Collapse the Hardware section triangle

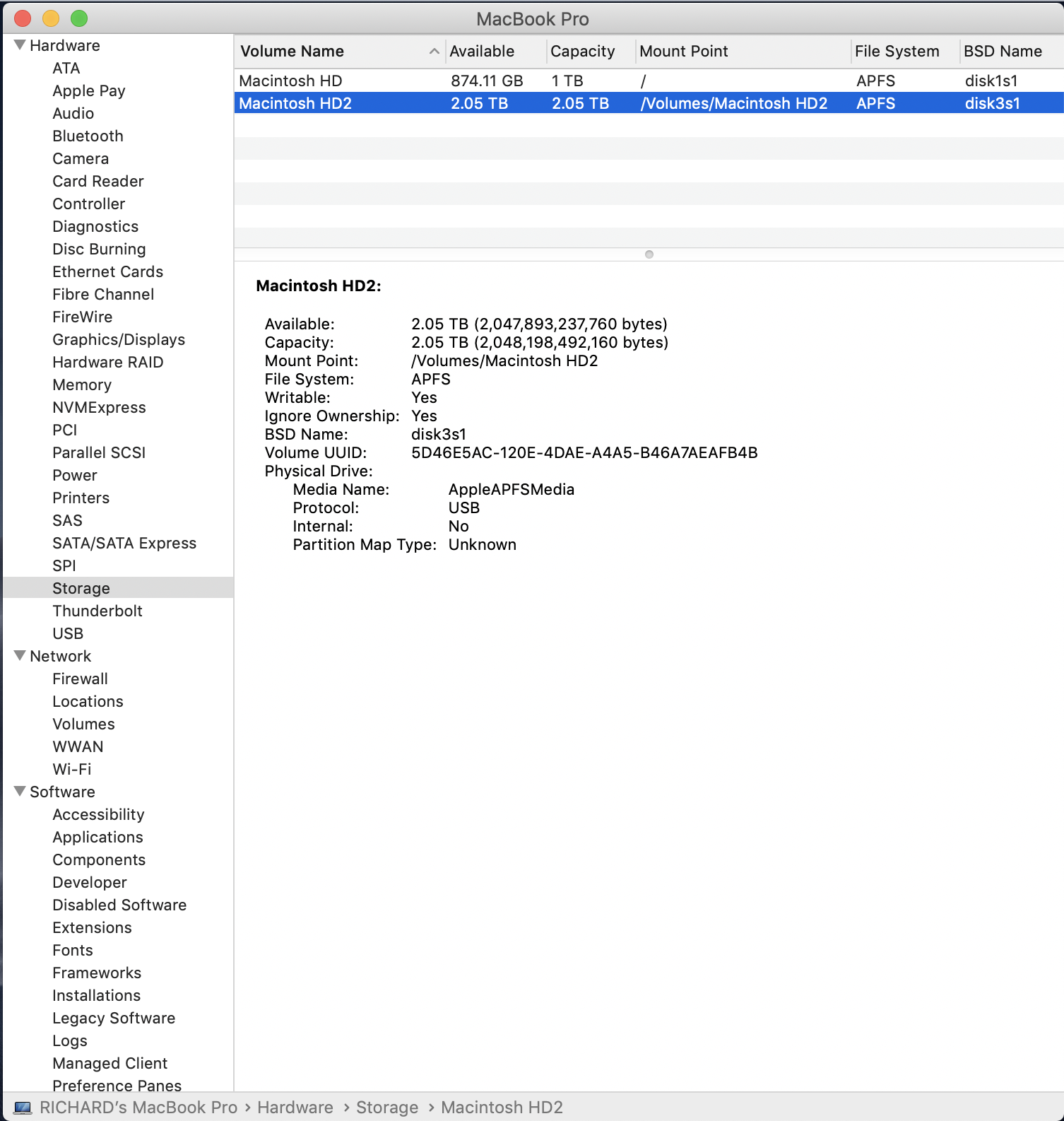click(20, 45)
